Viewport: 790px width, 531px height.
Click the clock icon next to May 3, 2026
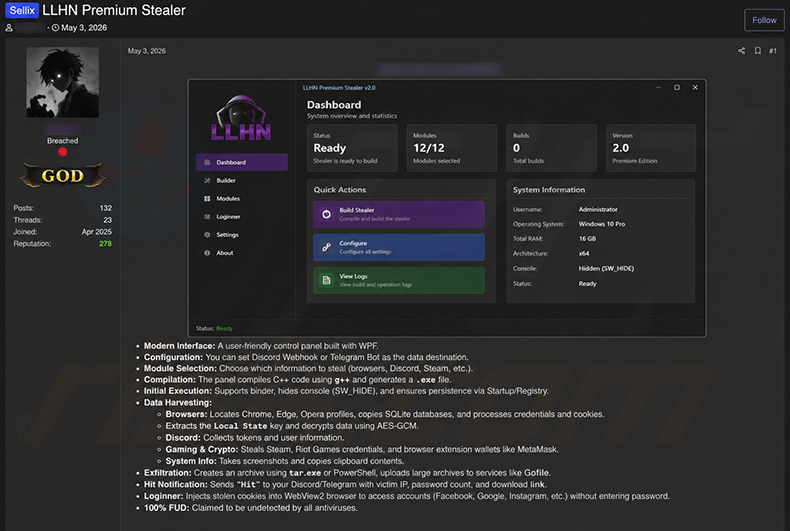(55, 28)
